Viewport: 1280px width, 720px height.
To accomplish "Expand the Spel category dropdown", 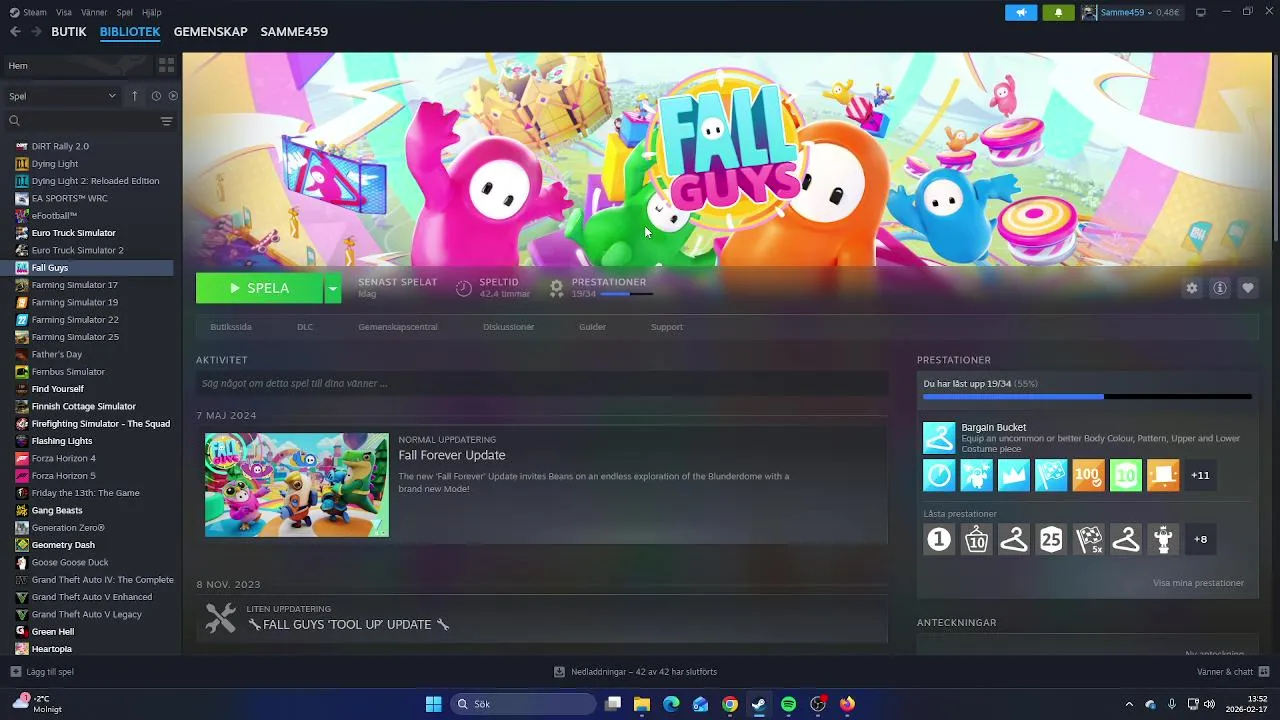I will point(62,96).
